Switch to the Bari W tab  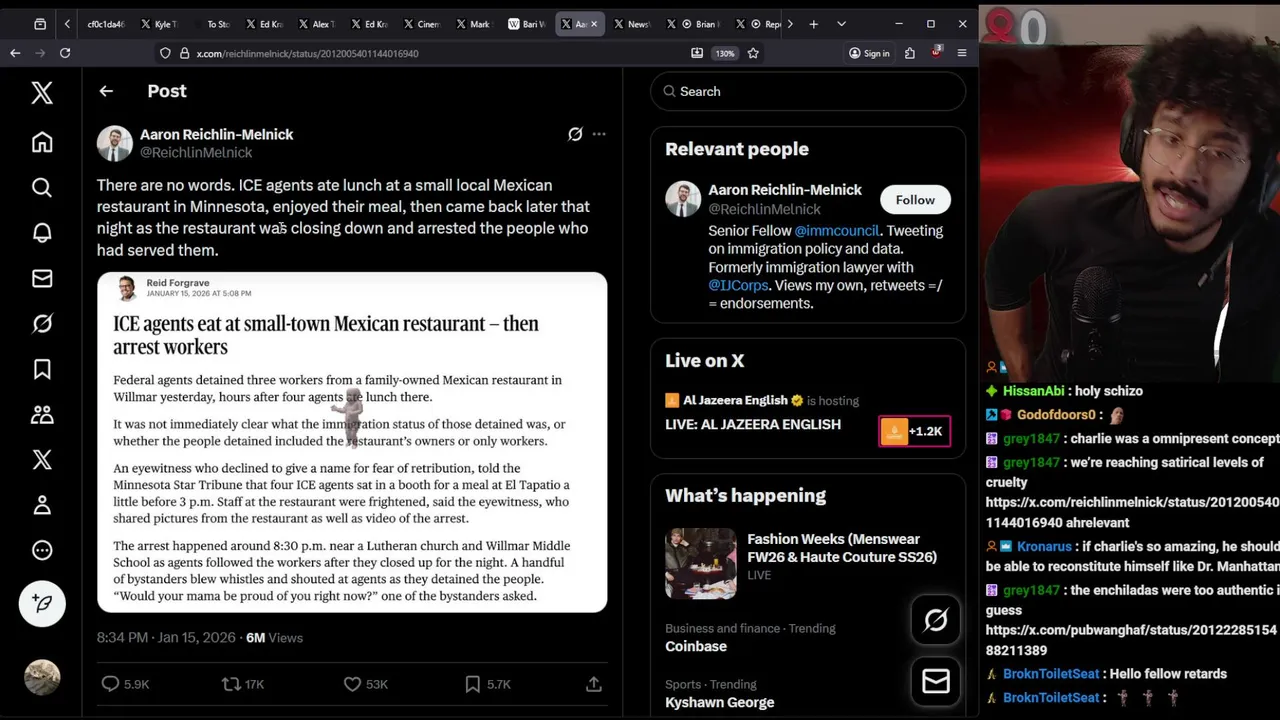[x=526, y=24]
